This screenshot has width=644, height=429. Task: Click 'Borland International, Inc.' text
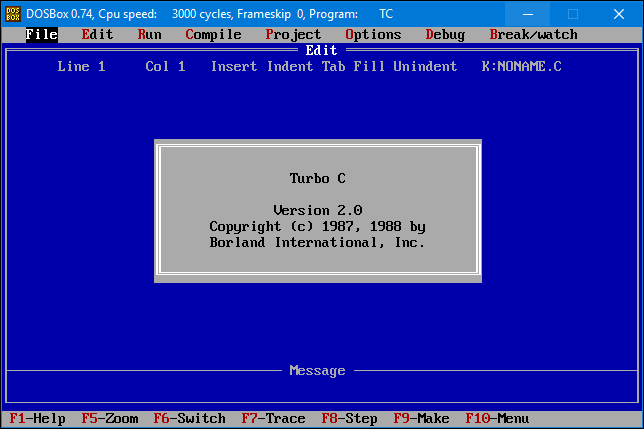coord(317,243)
